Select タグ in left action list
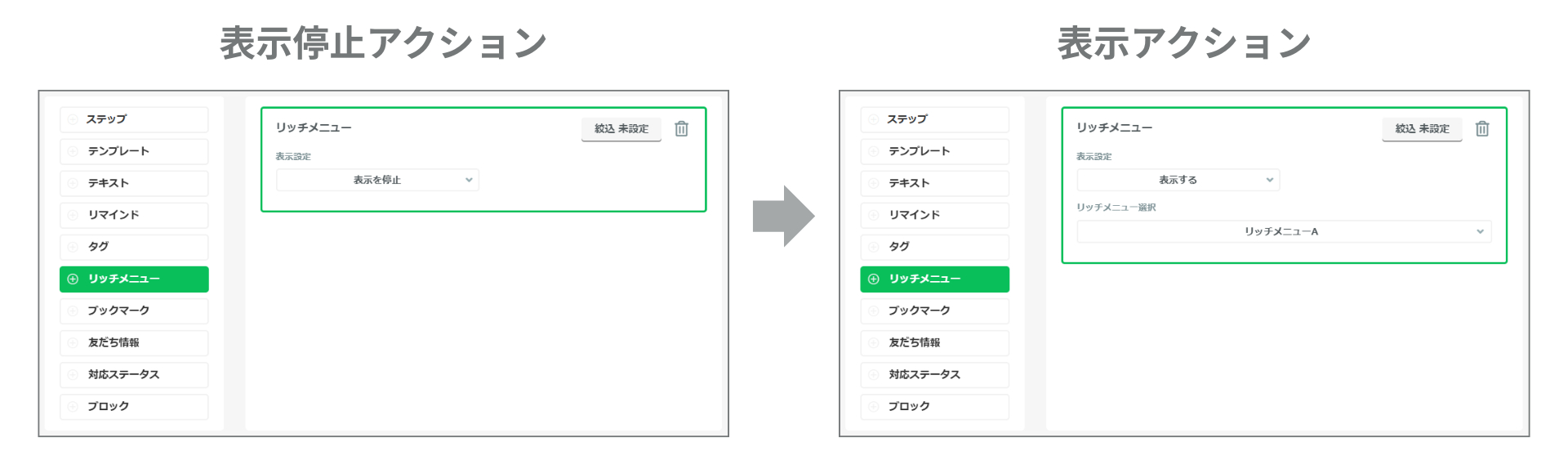The width and height of the screenshot is (1568, 469). click(134, 247)
